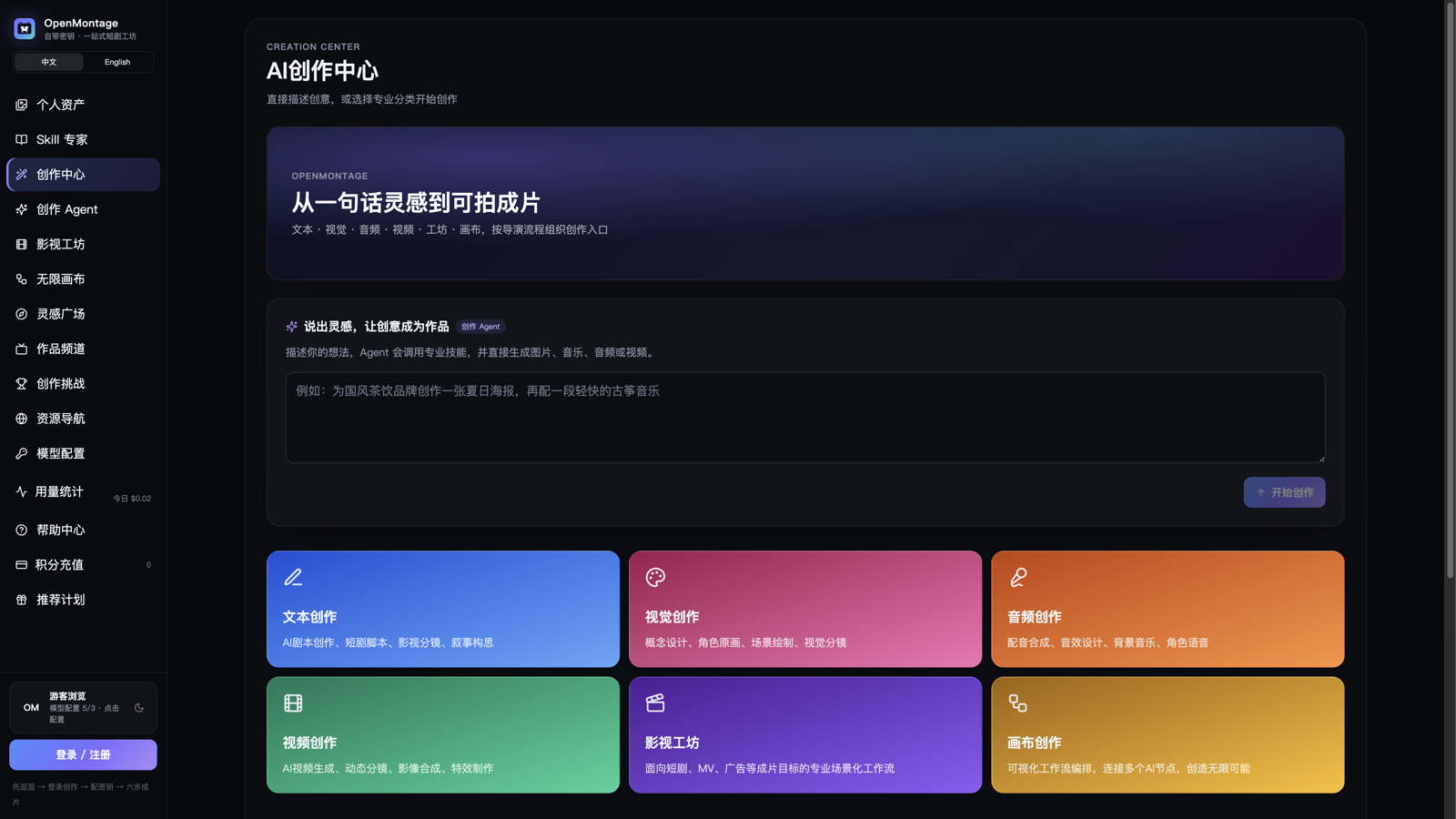Click the 开始创作 submit button
The width and height of the screenshot is (1456, 819).
tap(1284, 492)
